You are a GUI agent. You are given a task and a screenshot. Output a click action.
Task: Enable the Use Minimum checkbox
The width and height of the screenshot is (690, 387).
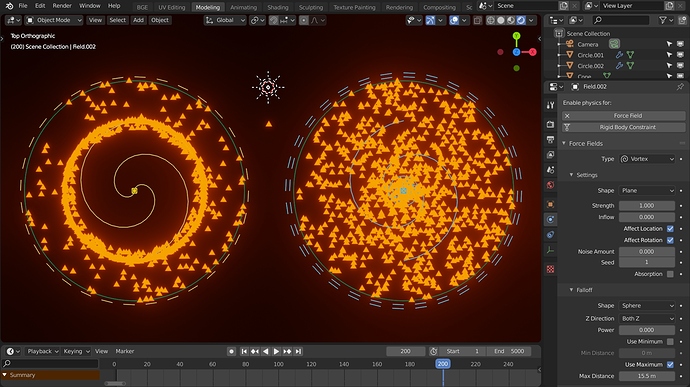coord(670,342)
